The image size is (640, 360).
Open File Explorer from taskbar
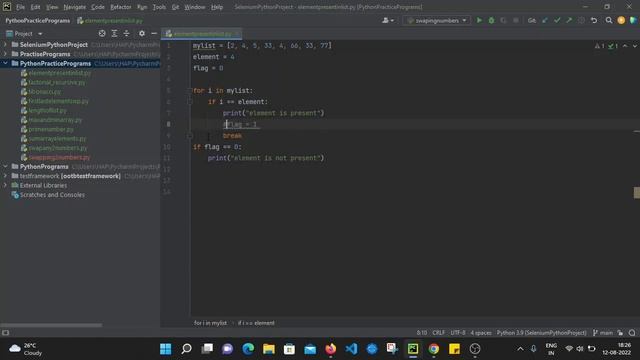[269, 349]
